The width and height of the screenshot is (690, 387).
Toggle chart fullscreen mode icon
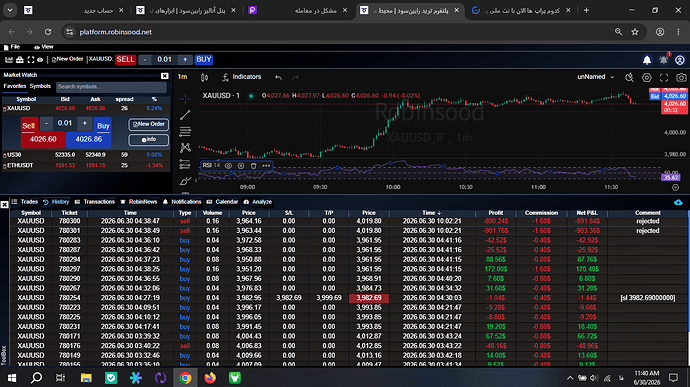664,77
